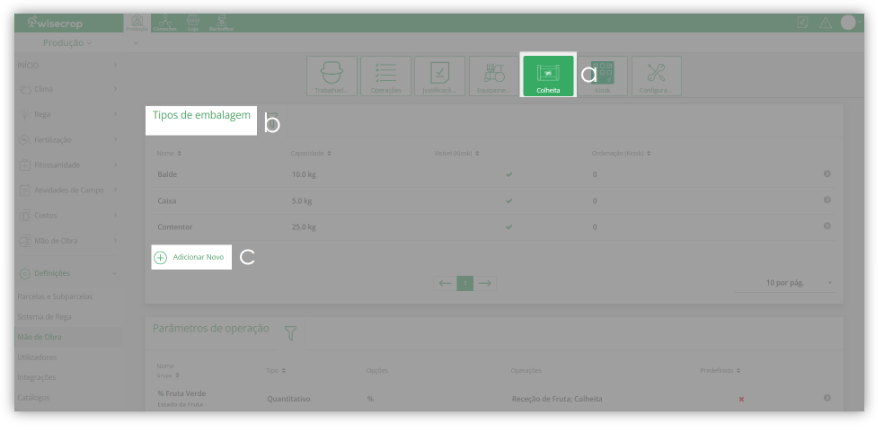Image resolution: width=878 pixels, height=430 pixels.
Task: Click the Caixa name cell
Action: 167,200
